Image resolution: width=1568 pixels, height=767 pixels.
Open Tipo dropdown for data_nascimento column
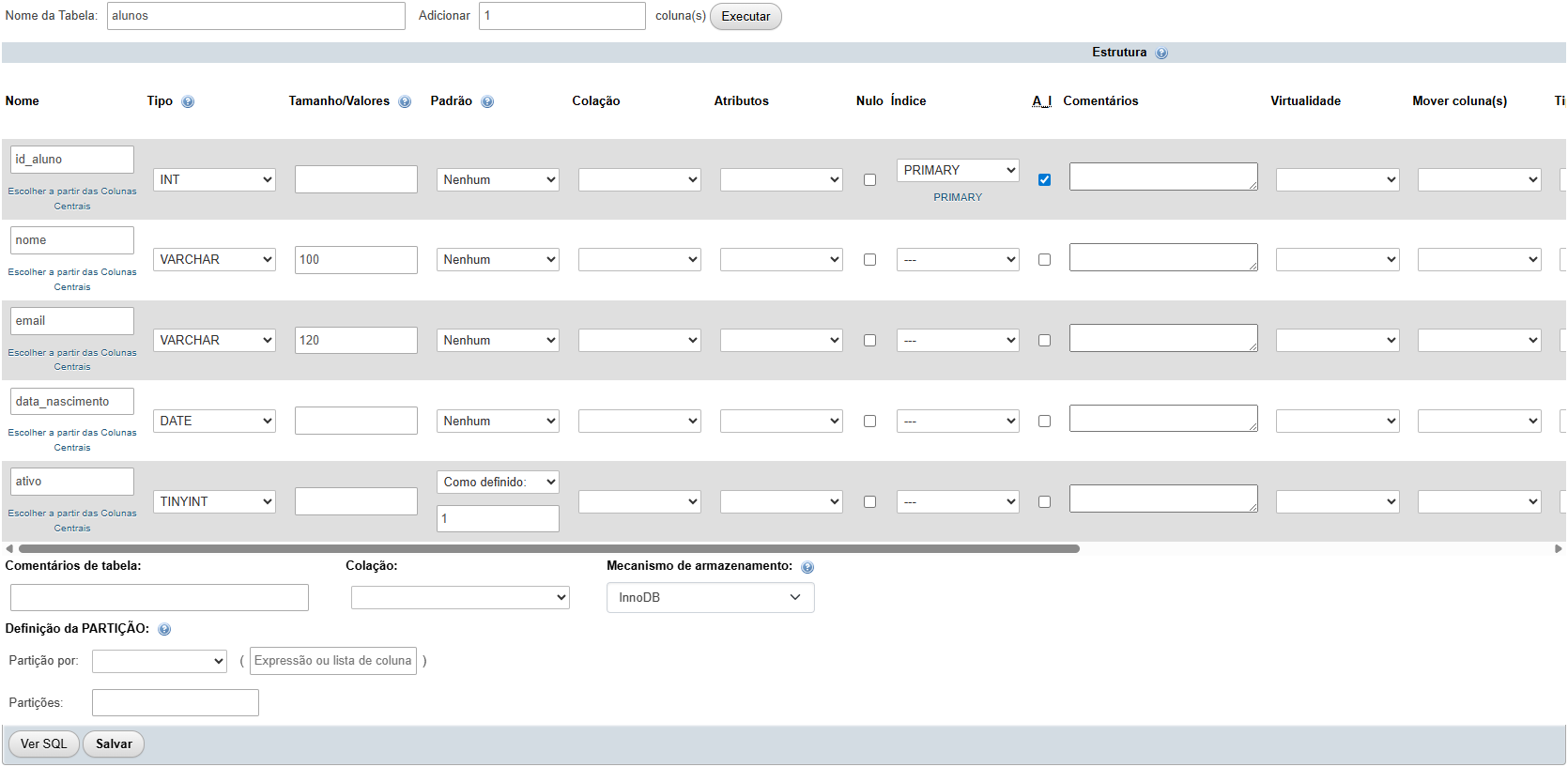tap(214, 421)
